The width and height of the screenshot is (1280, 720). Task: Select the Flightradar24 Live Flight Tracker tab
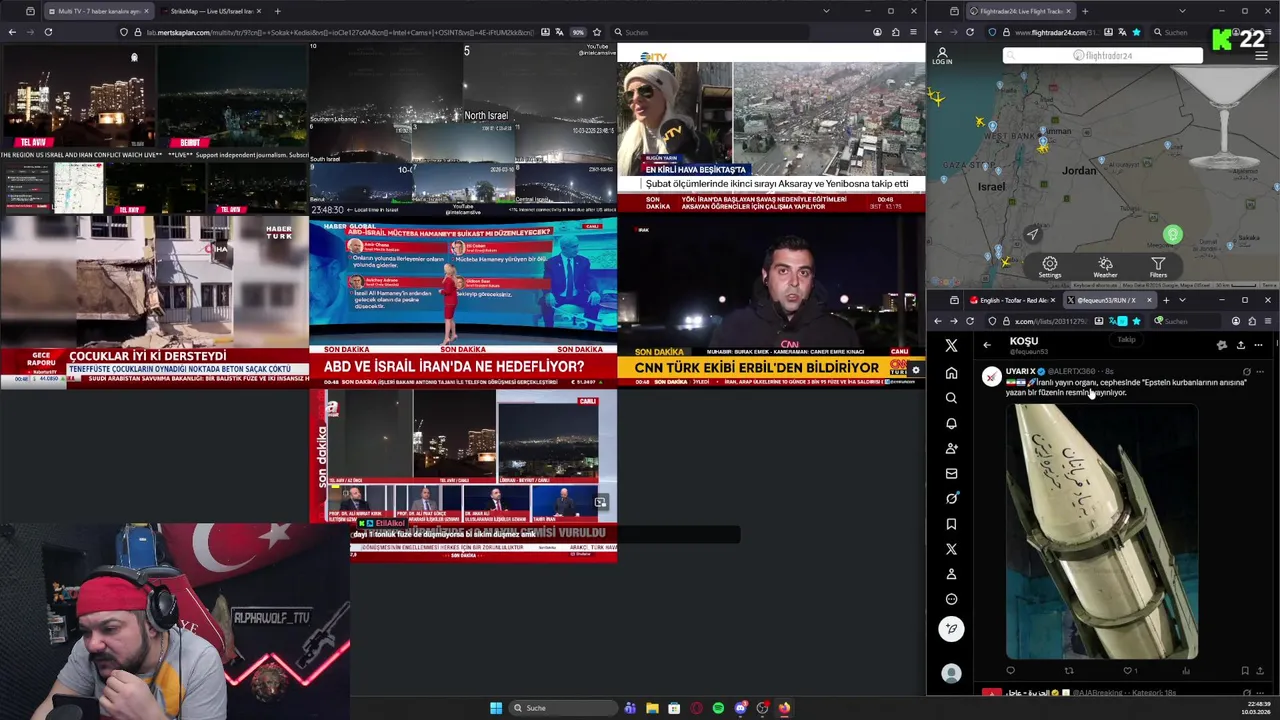(1021, 11)
